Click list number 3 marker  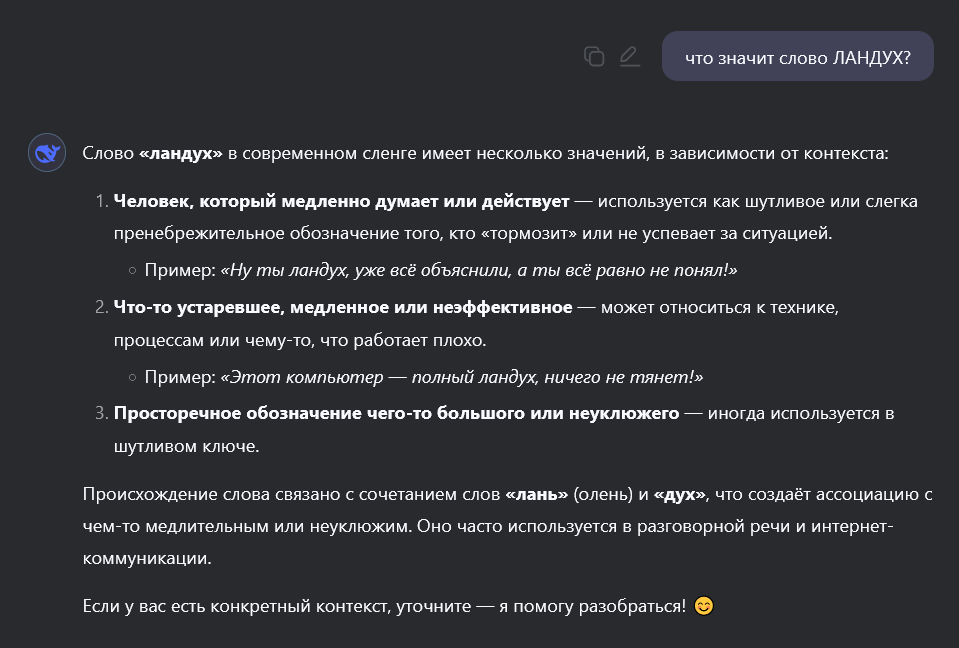101,412
